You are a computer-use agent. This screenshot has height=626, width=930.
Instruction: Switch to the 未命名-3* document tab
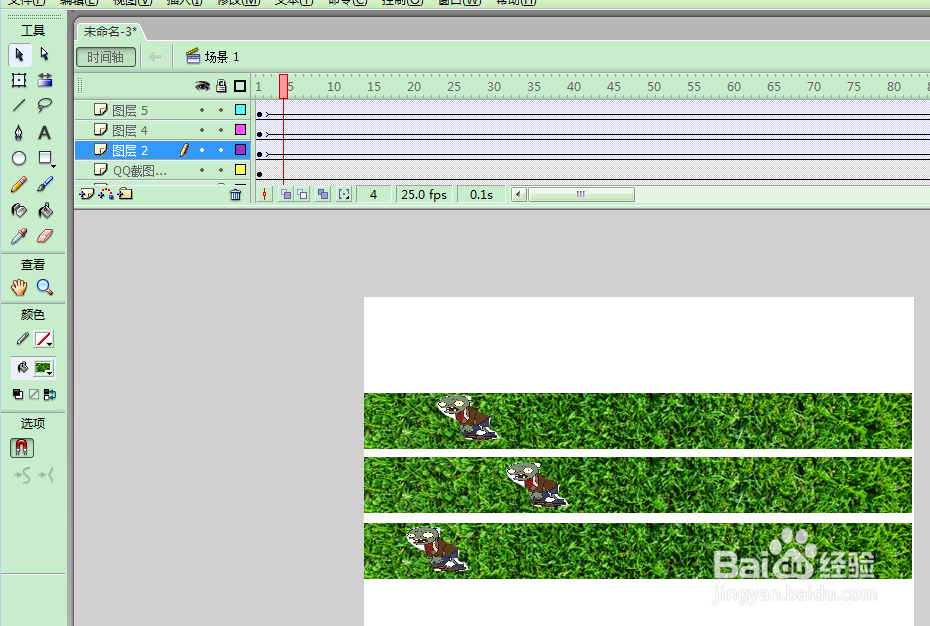110,31
